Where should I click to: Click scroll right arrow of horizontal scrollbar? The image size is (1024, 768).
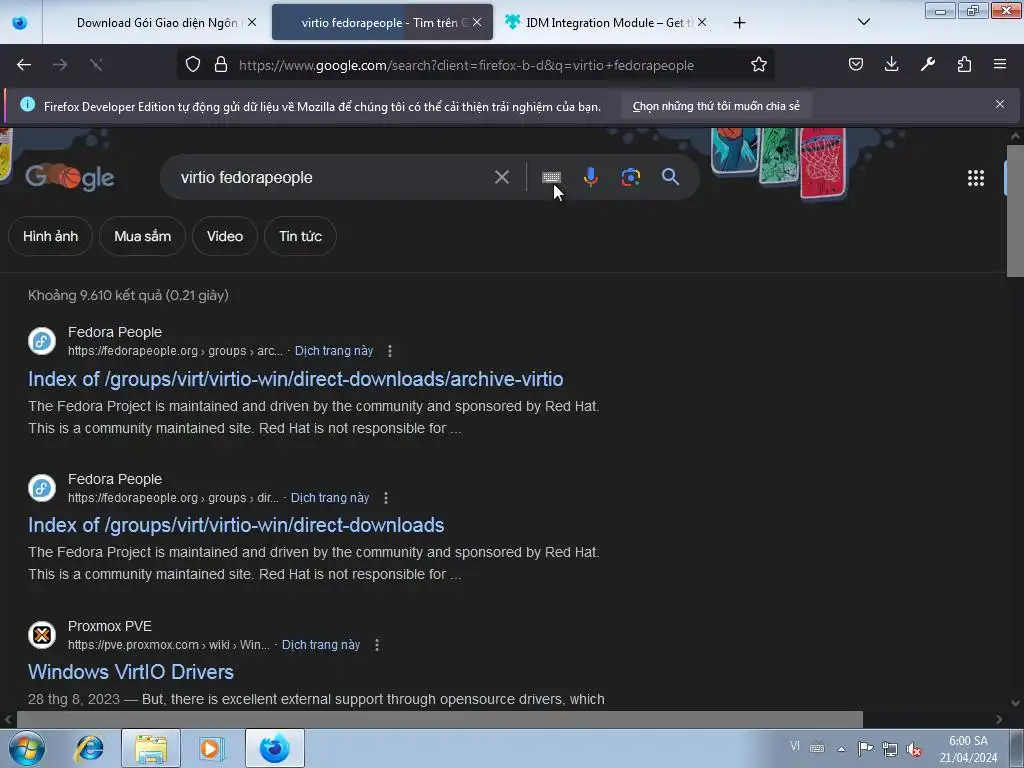click(999, 720)
